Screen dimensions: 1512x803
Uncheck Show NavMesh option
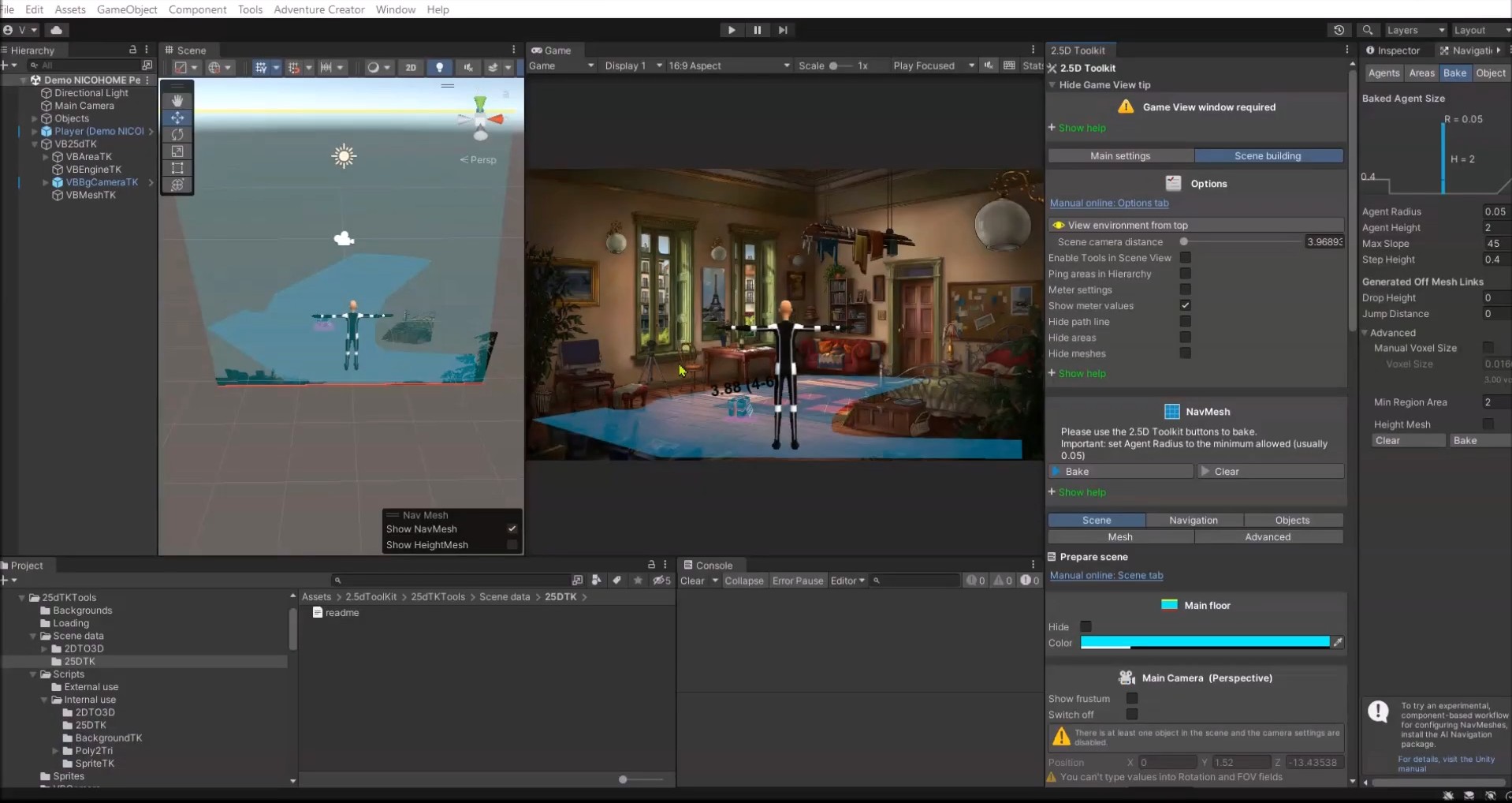pos(512,529)
